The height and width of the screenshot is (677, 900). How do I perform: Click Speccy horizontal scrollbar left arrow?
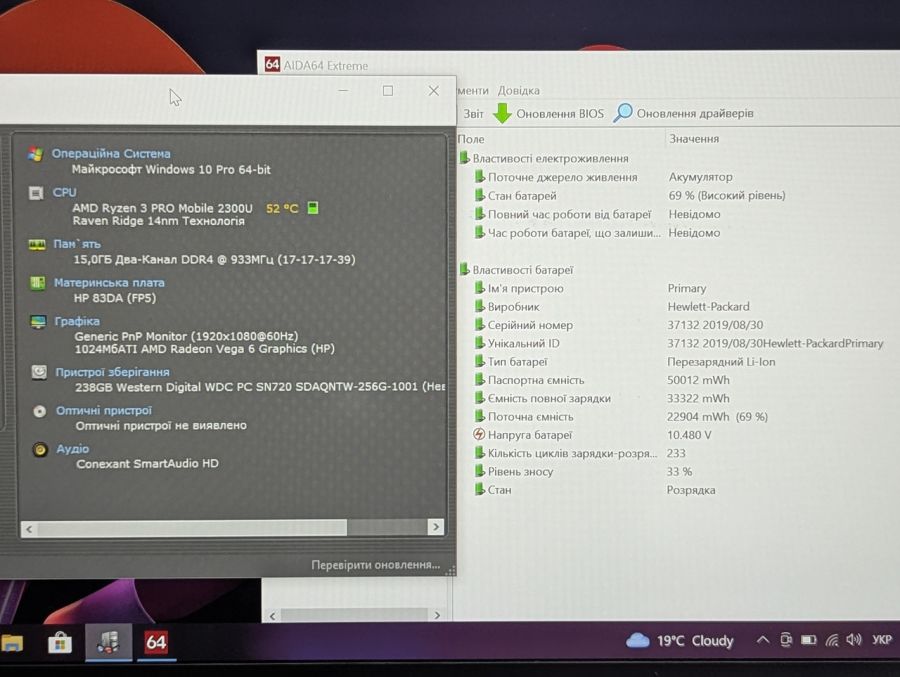29,528
